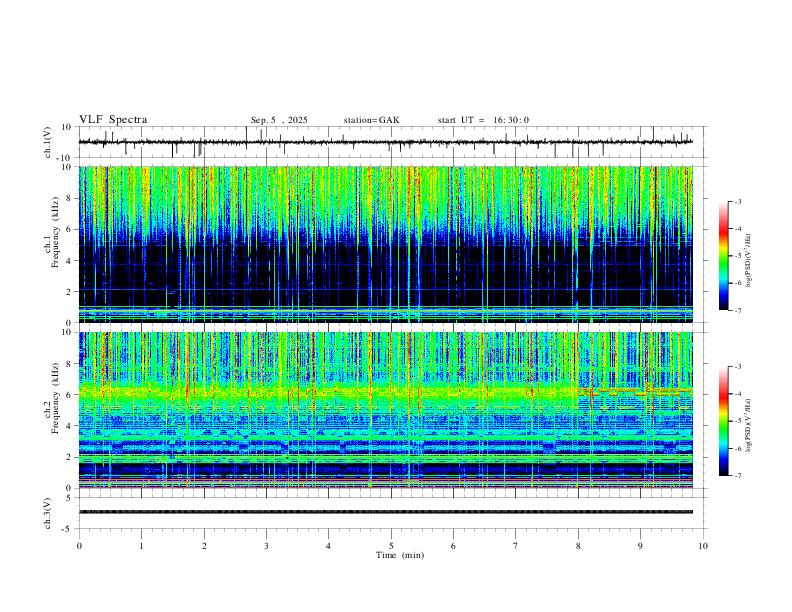Viewport: 792px width, 612px height.
Task: Click the time axis tick label '3'
Action: (x=266, y=546)
